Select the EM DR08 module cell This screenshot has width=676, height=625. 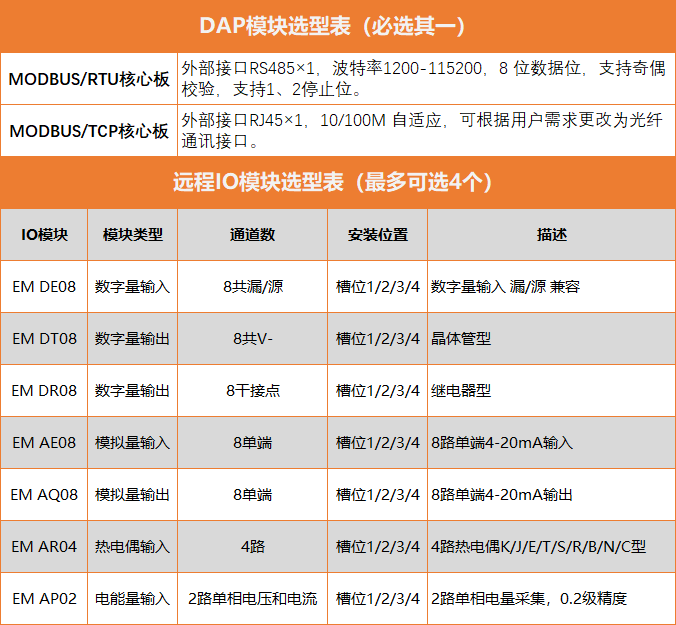tap(45, 391)
